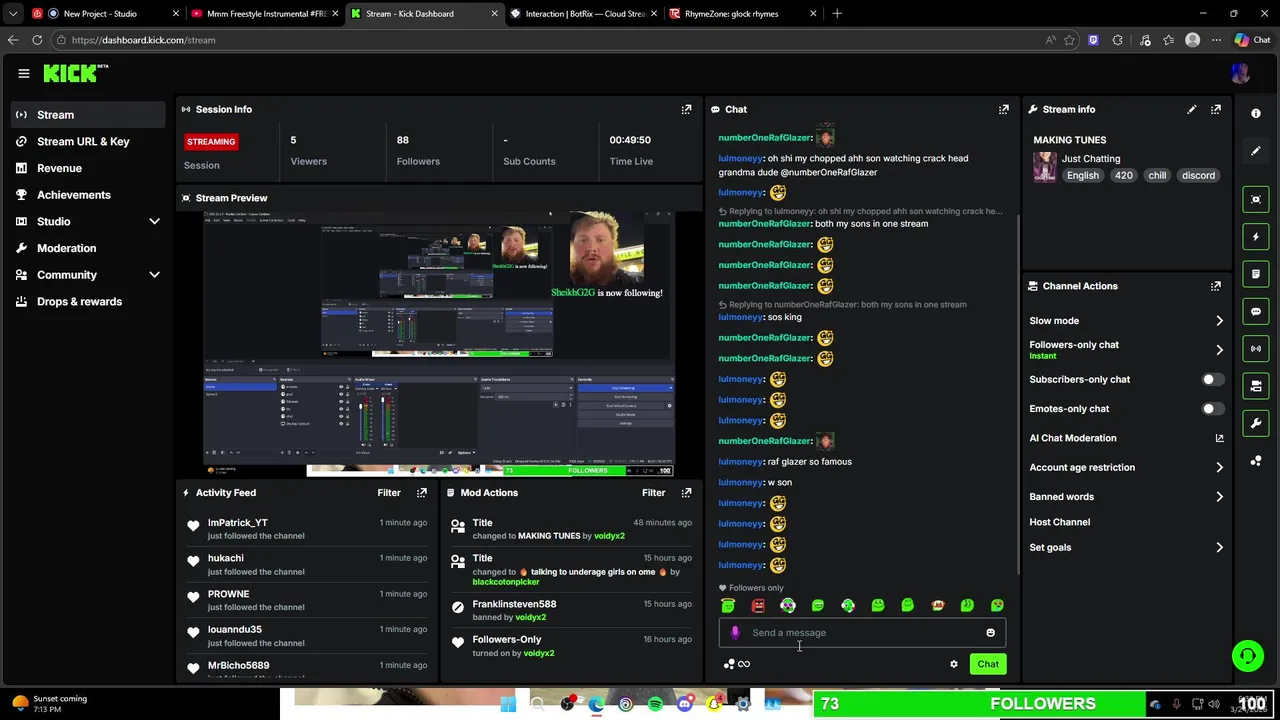
Task: Switch to the BotRix Interaction tab
Action: tap(582, 14)
